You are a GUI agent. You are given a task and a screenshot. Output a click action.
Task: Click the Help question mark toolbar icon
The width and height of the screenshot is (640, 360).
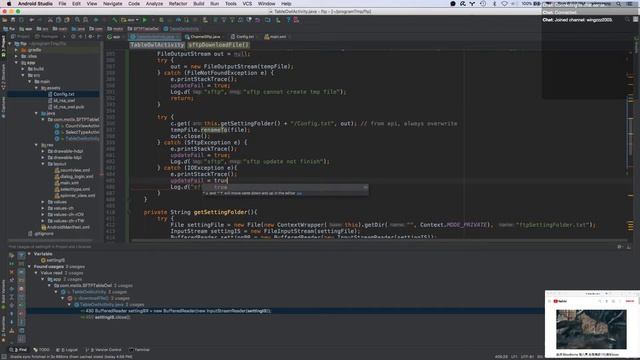point(289,20)
